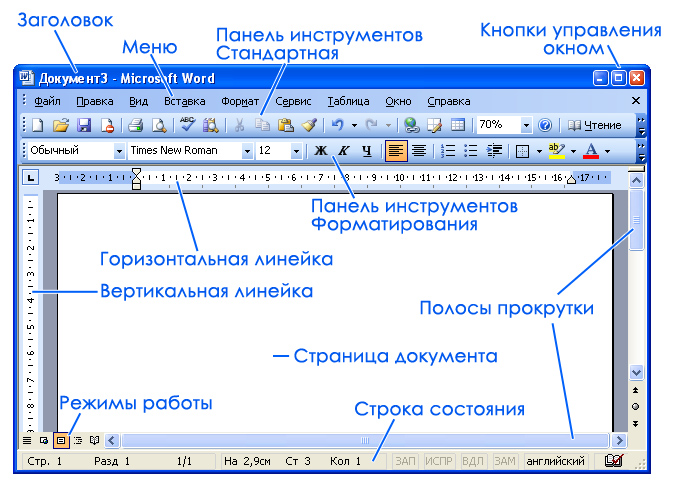Viewport: 677px width, 486px height.
Task: Insert Hyperlink using globe icon
Action: click(x=411, y=126)
